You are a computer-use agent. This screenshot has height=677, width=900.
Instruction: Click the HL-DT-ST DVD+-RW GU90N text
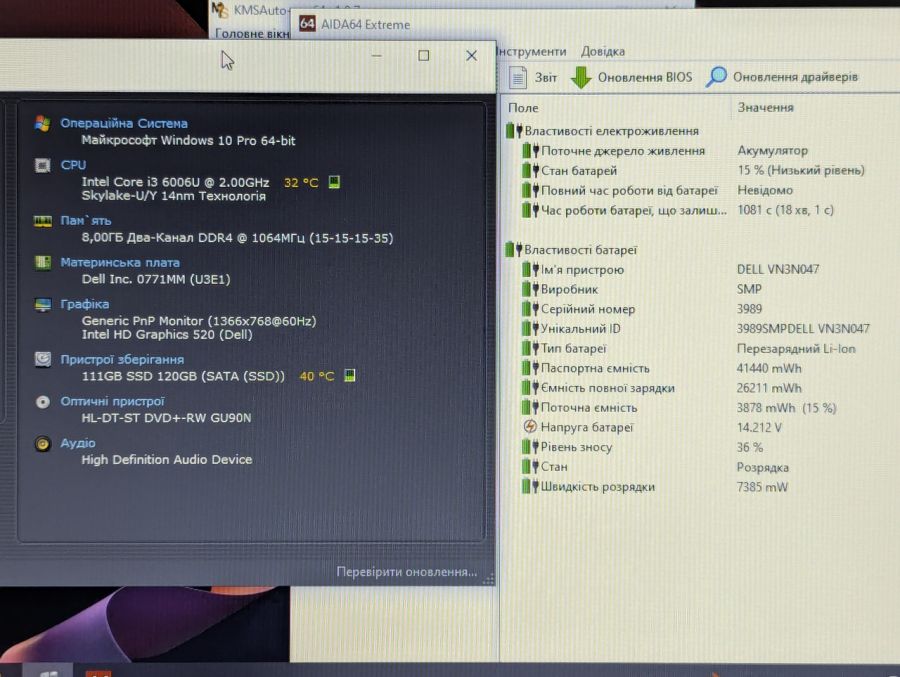click(x=166, y=417)
